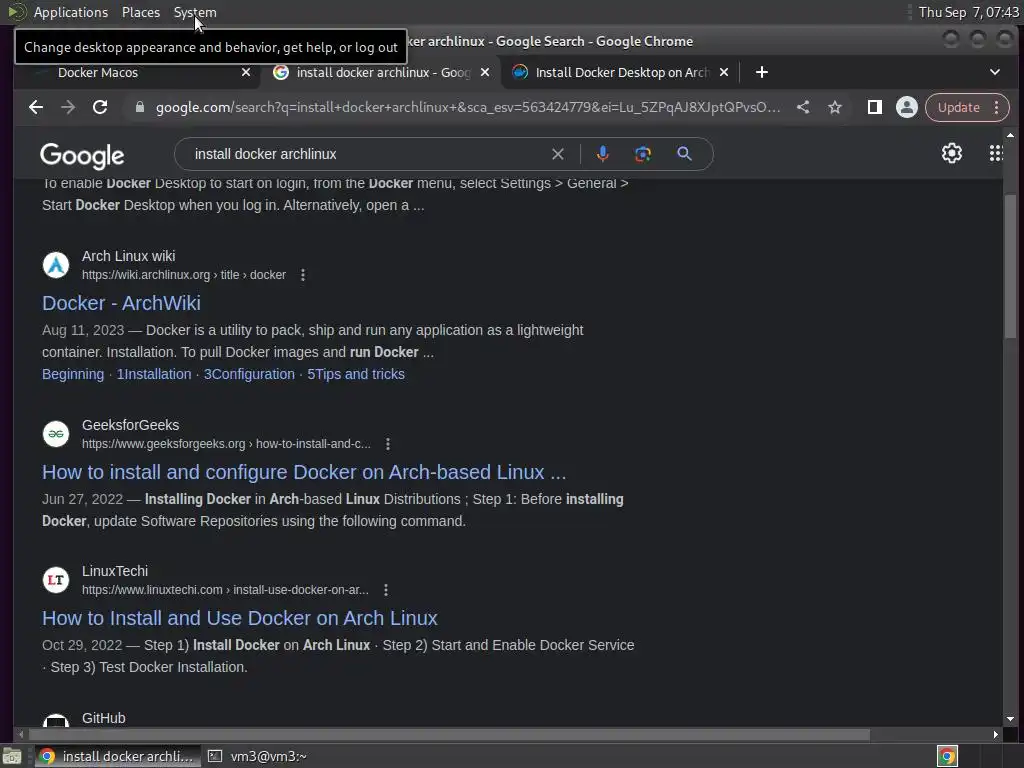This screenshot has height=768, width=1024.
Task: Select the install docker archlinux Google tab
Action: point(382,72)
